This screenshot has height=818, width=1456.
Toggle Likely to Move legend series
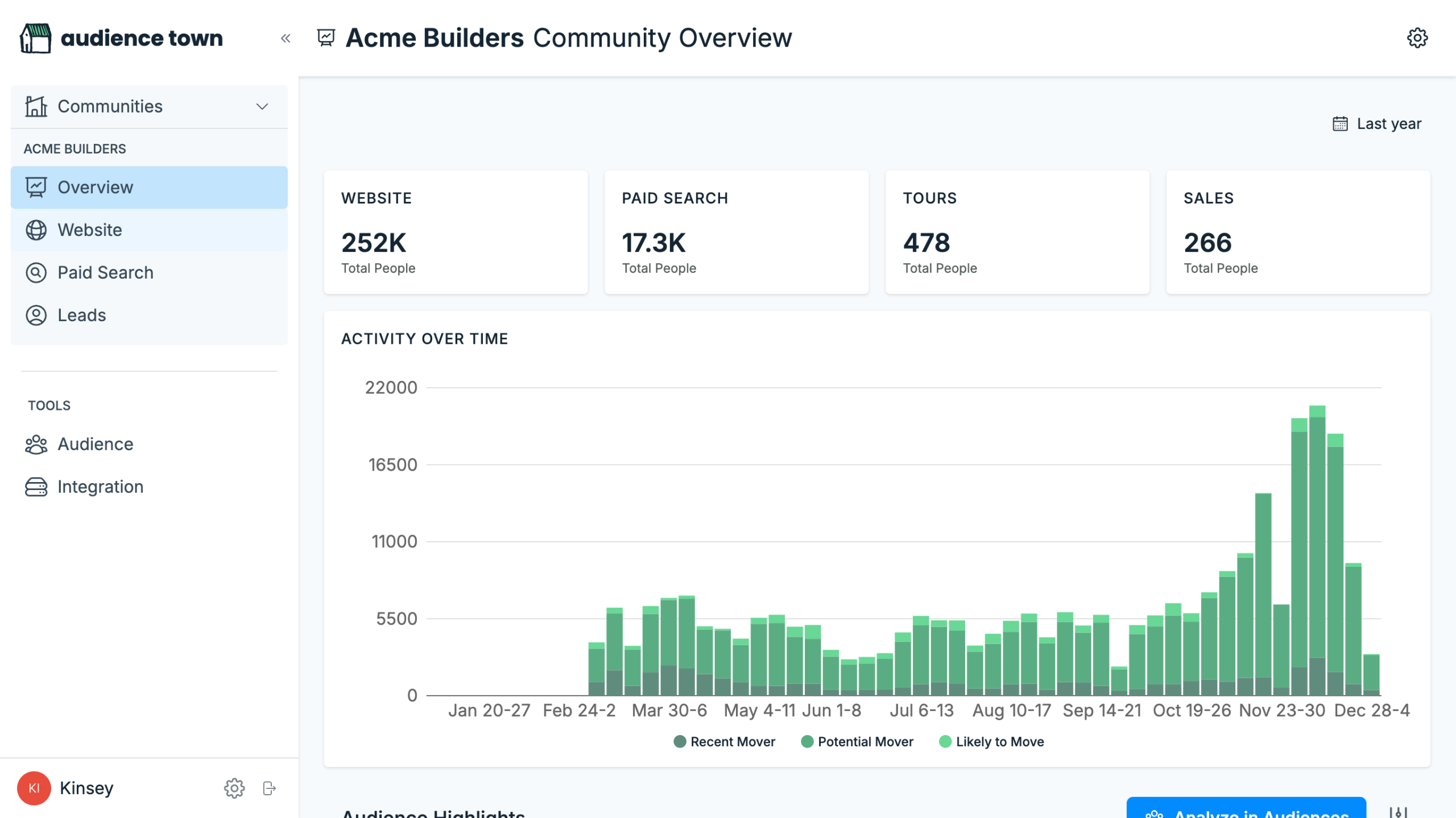pyautogui.click(x=991, y=741)
